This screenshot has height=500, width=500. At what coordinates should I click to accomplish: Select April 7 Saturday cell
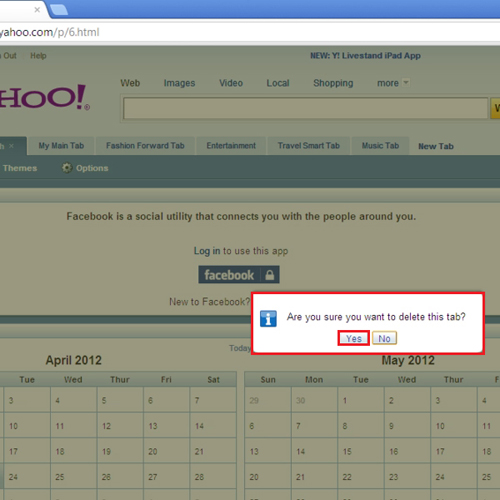pos(213,399)
